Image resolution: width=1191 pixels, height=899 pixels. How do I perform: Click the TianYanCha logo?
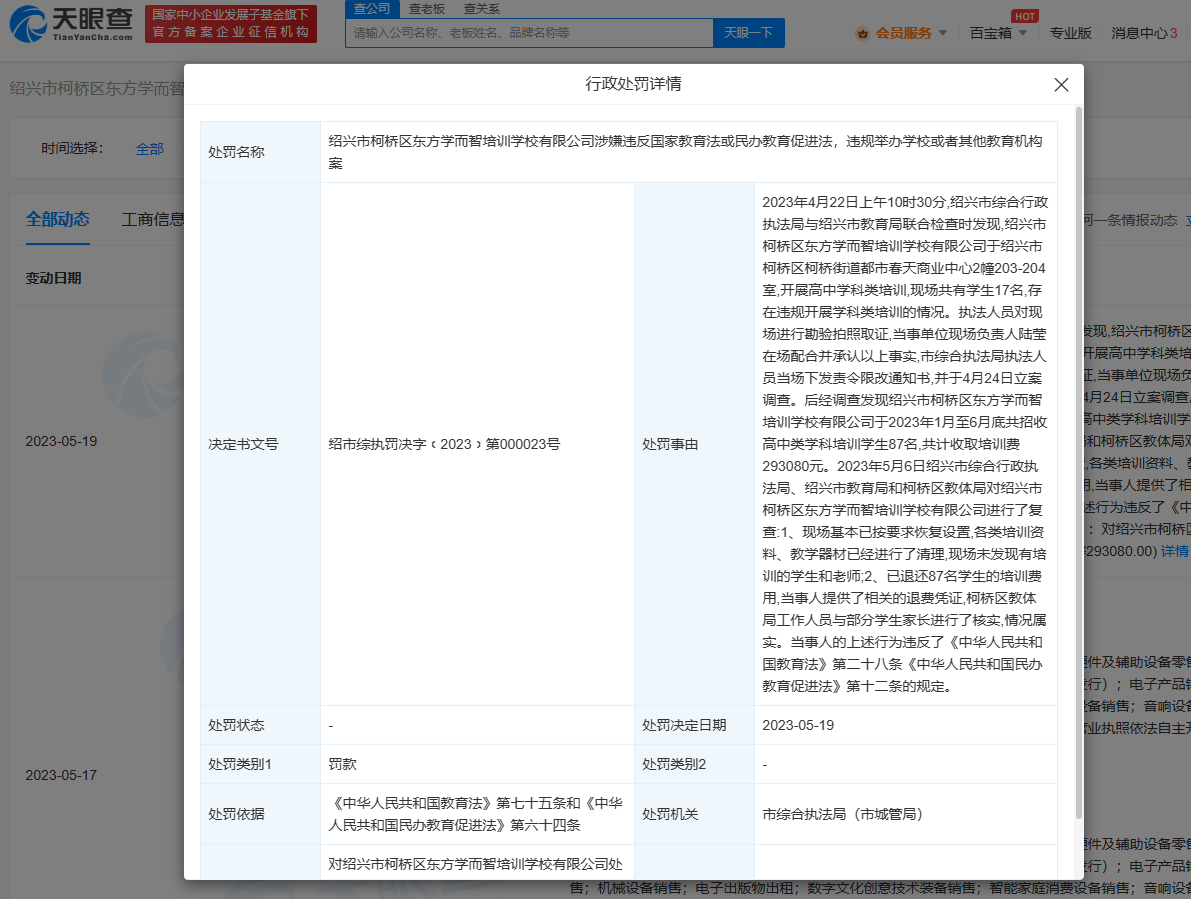[71, 24]
